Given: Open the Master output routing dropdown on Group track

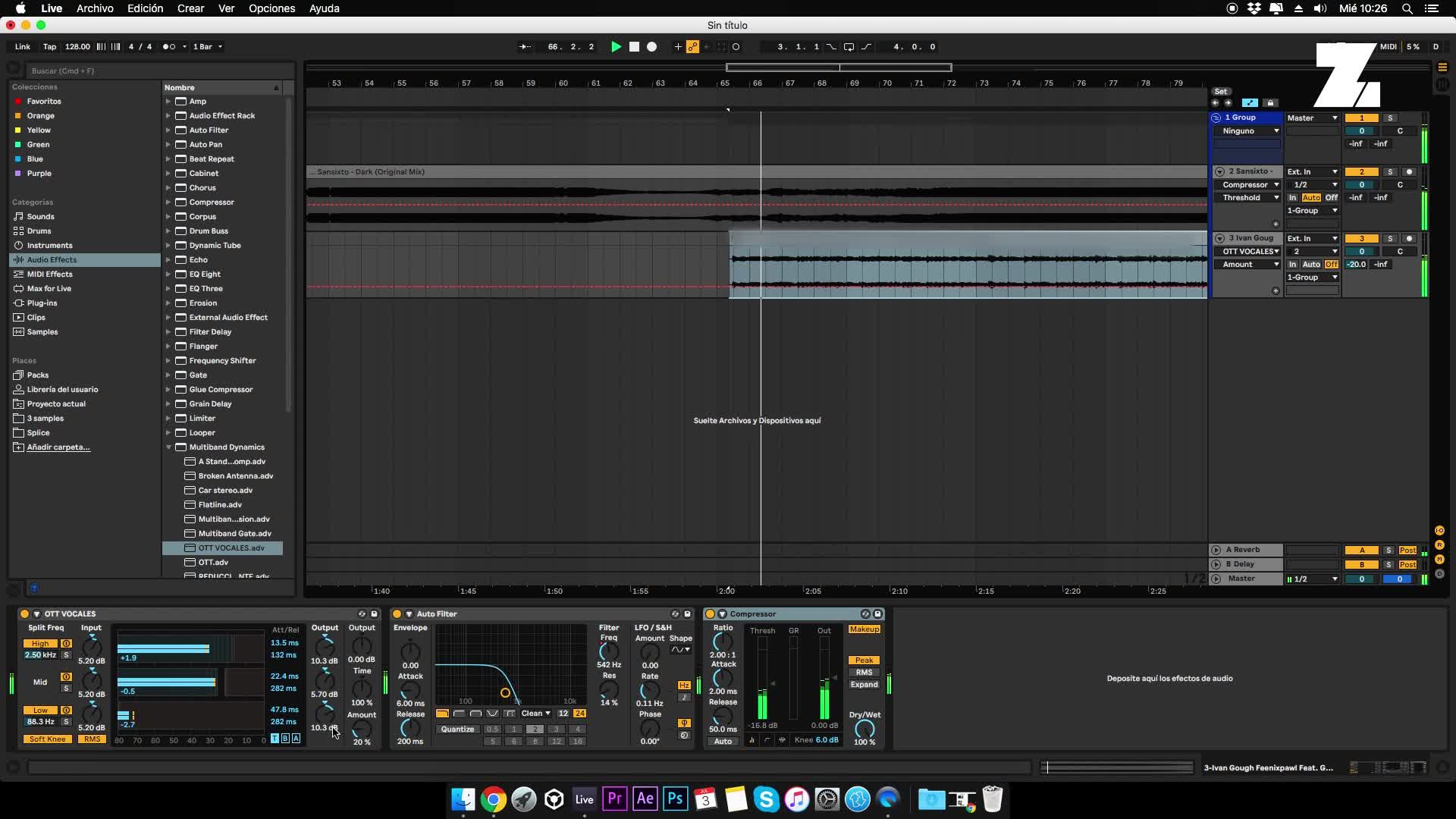Looking at the screenshot, I should [x=1312, y=118].
